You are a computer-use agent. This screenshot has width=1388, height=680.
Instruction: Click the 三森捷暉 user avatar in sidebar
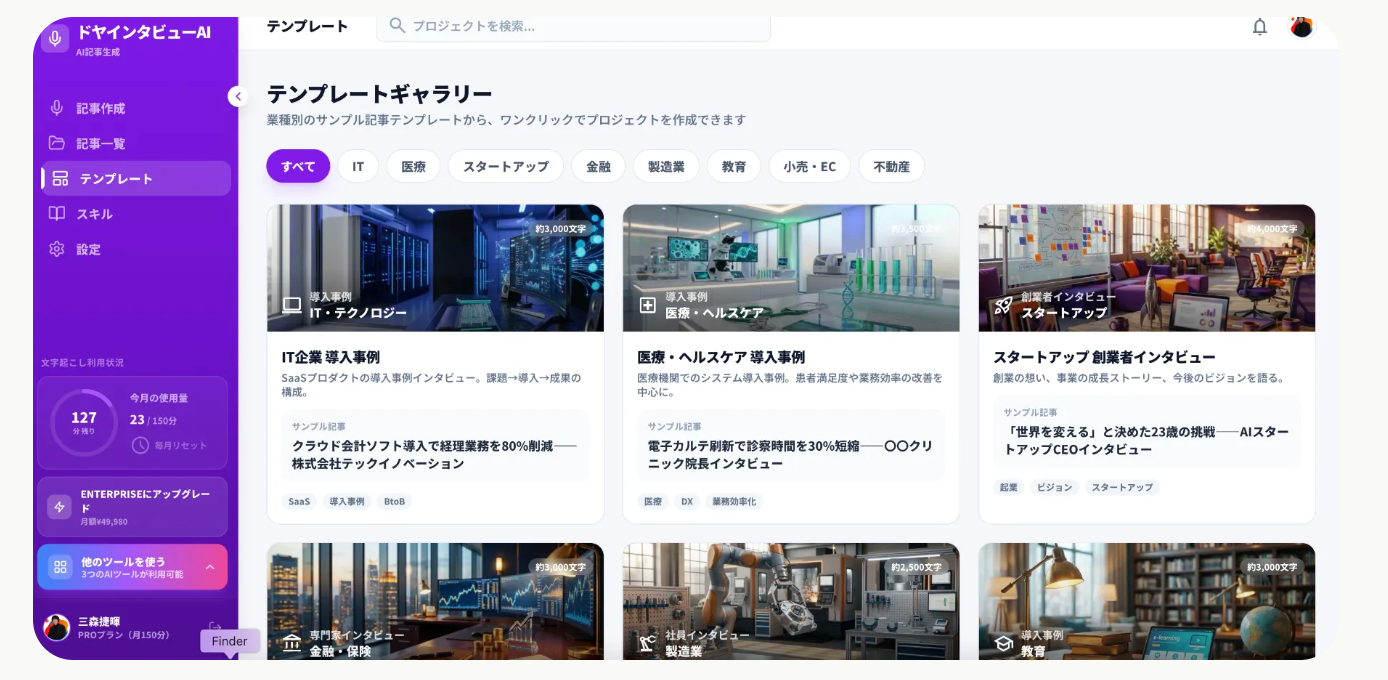click(57, 627)
